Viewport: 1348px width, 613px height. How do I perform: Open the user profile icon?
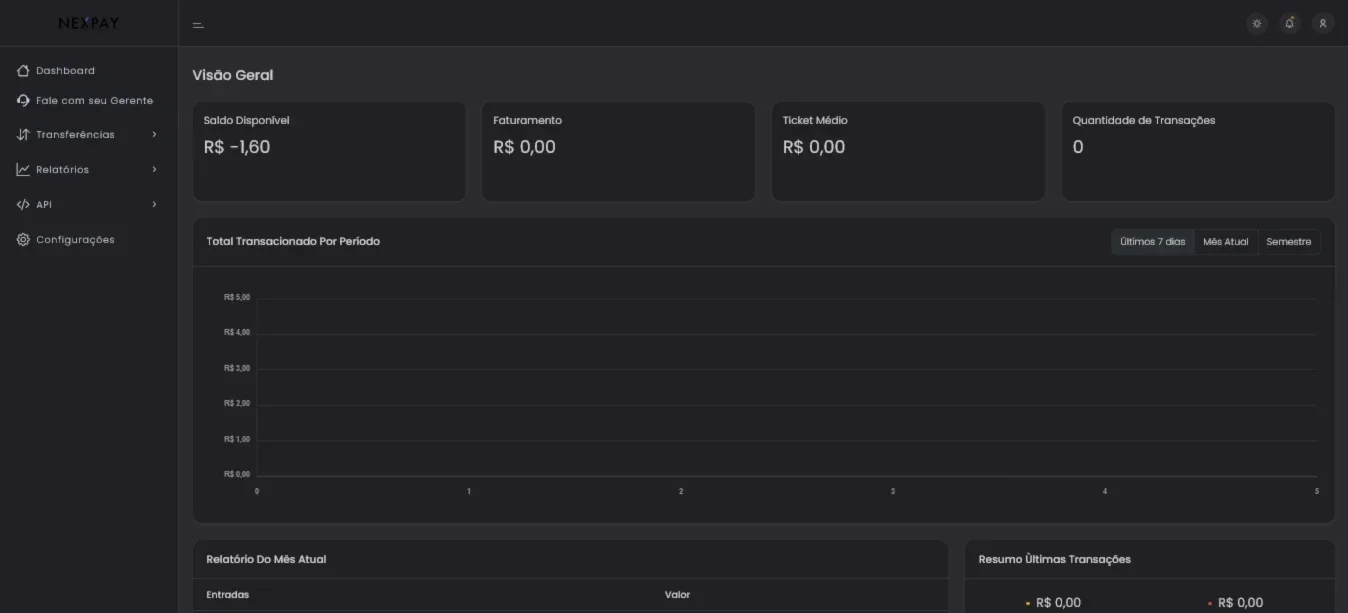[x=1323, y=23]
